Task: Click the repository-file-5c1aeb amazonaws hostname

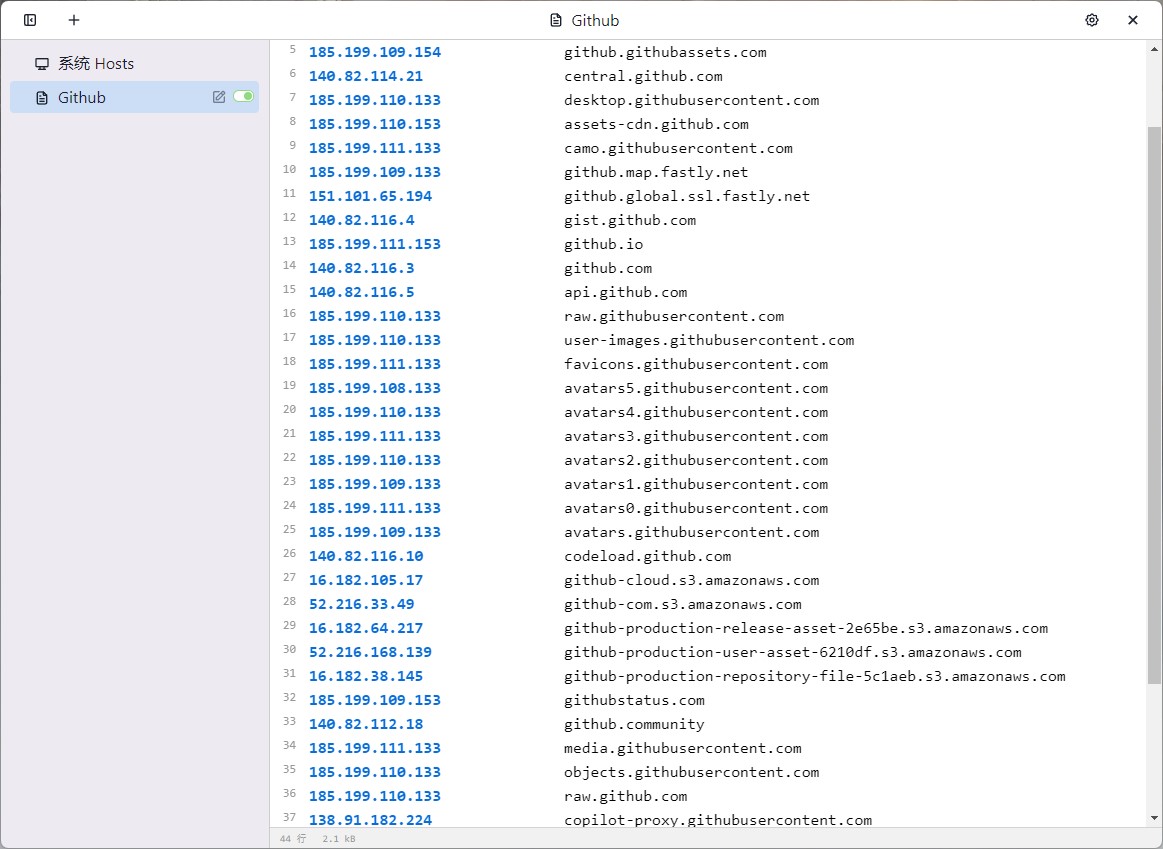Action: 814,676
